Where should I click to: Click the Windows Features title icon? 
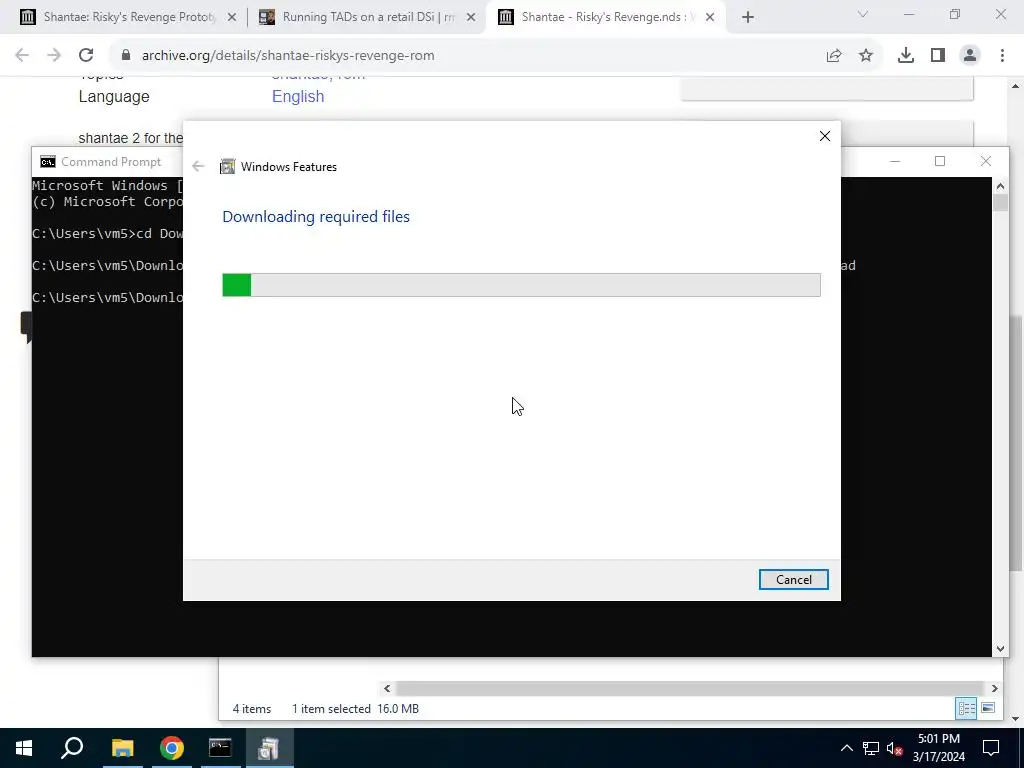[227, 167]
